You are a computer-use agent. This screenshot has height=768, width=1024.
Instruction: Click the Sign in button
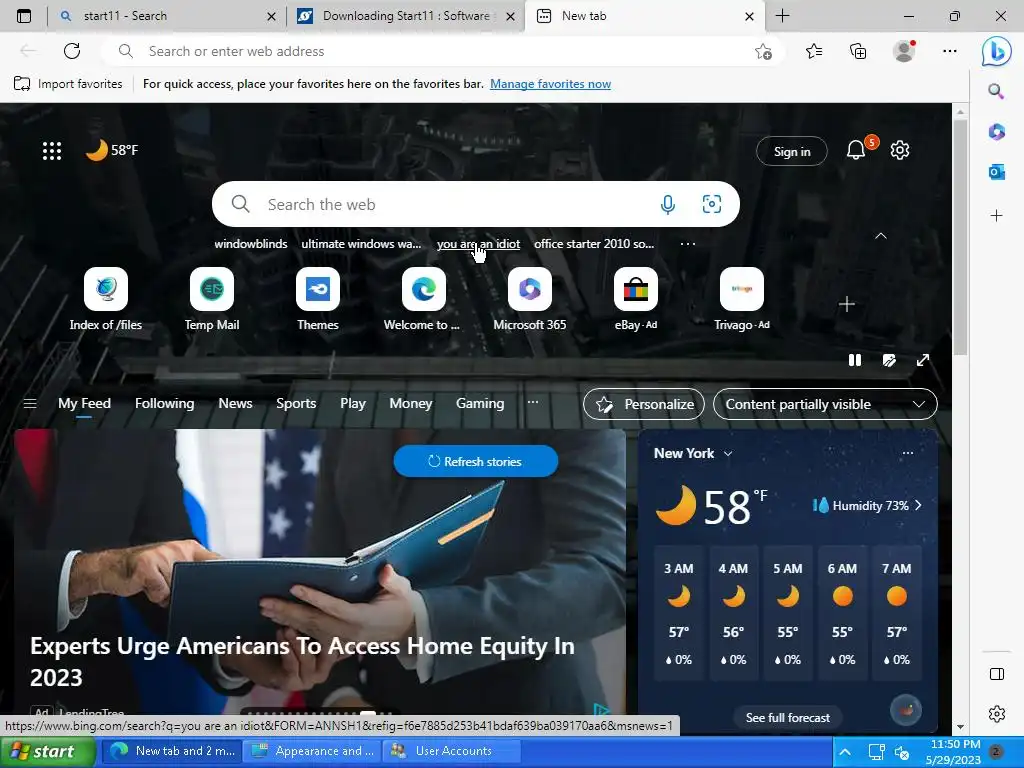(x=792, y=152)
